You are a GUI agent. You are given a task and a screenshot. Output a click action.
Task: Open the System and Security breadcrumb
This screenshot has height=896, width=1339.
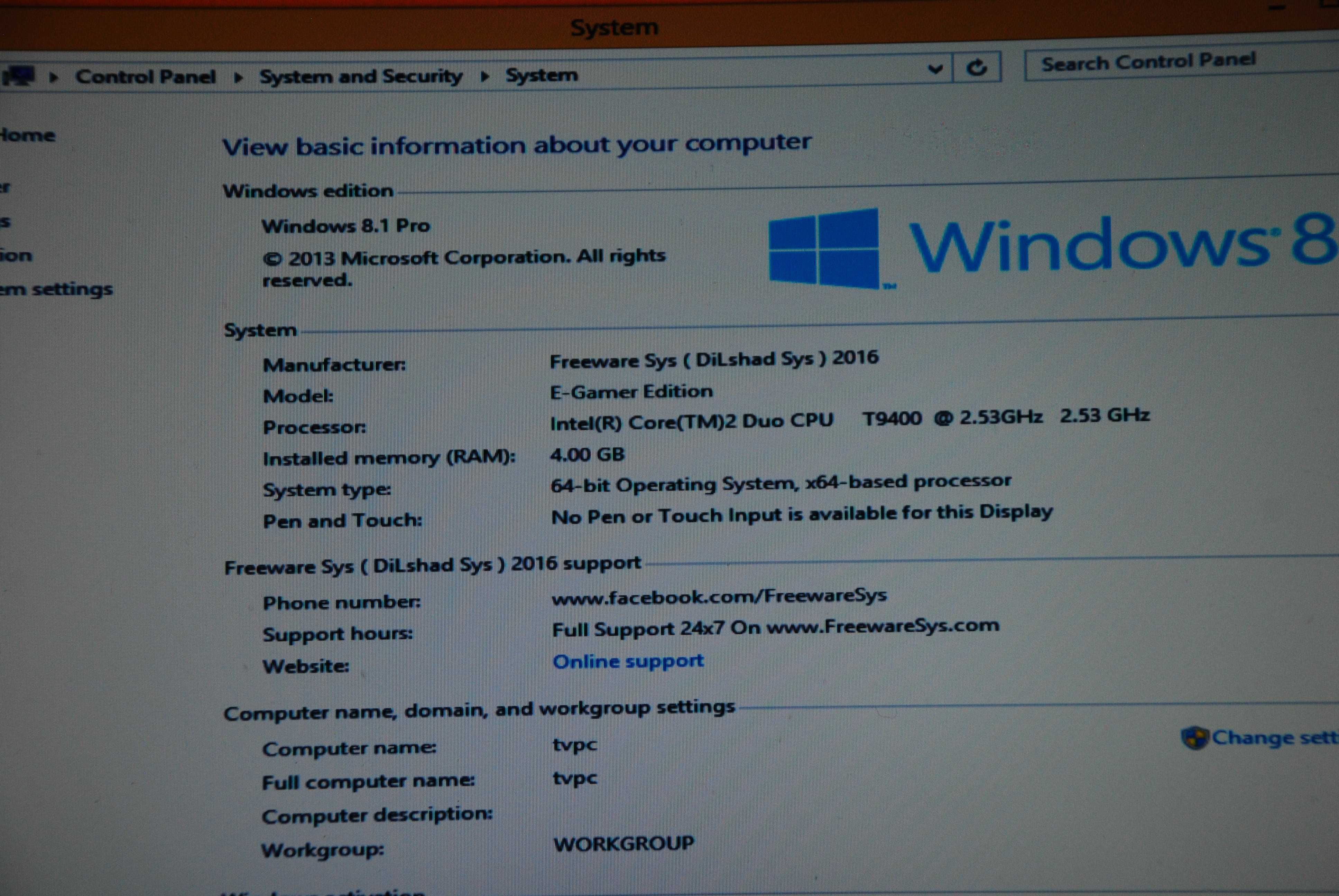pyautogui.click(x=361, y=76)
